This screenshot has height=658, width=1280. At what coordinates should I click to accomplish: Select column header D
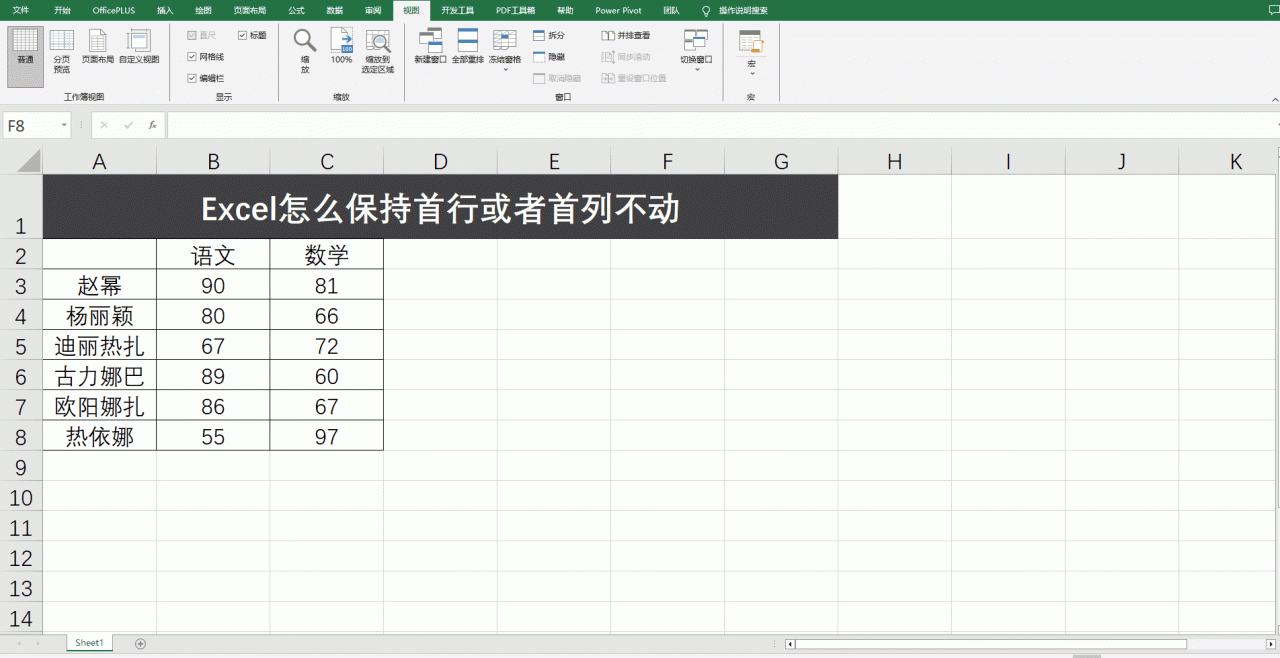pos(440,162)
